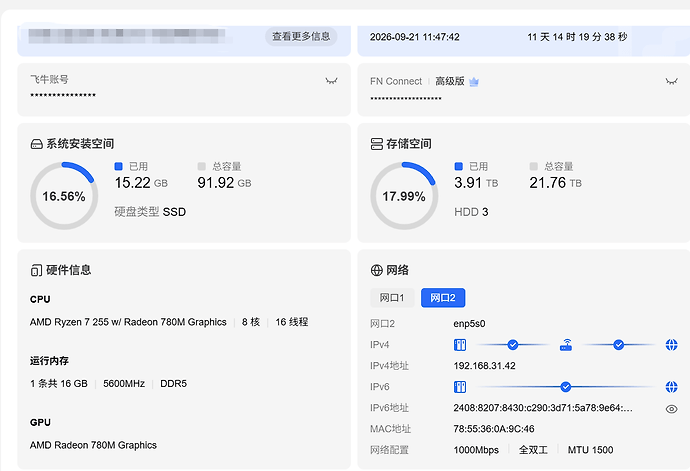Viewport: 690px width, 471px height.
Task: Click the 16.56% system usage ring
Action: [64, 196]
